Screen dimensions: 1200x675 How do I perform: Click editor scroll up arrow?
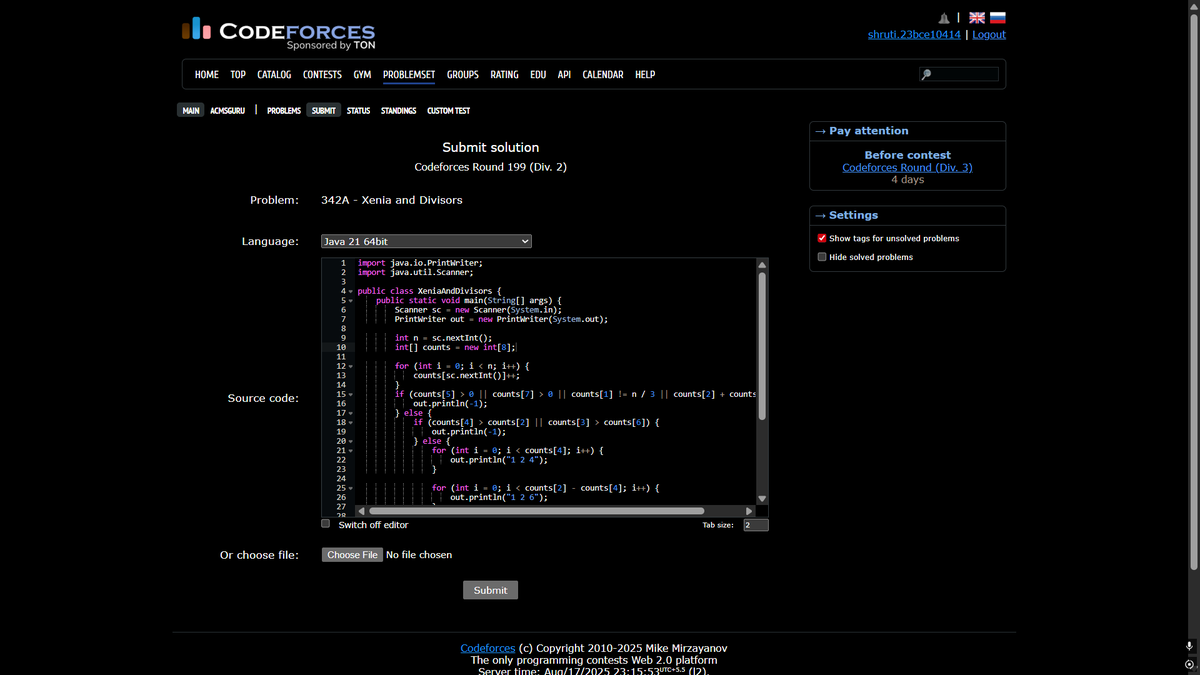[762, 264]
